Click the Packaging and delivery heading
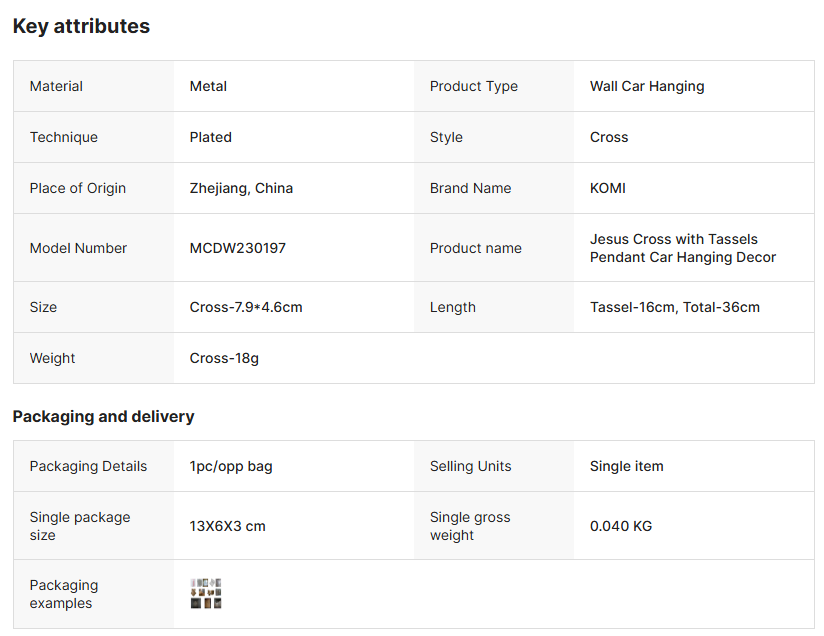This screenshot has height=636, width=824. pyautogui.click(x=103, y=416)
